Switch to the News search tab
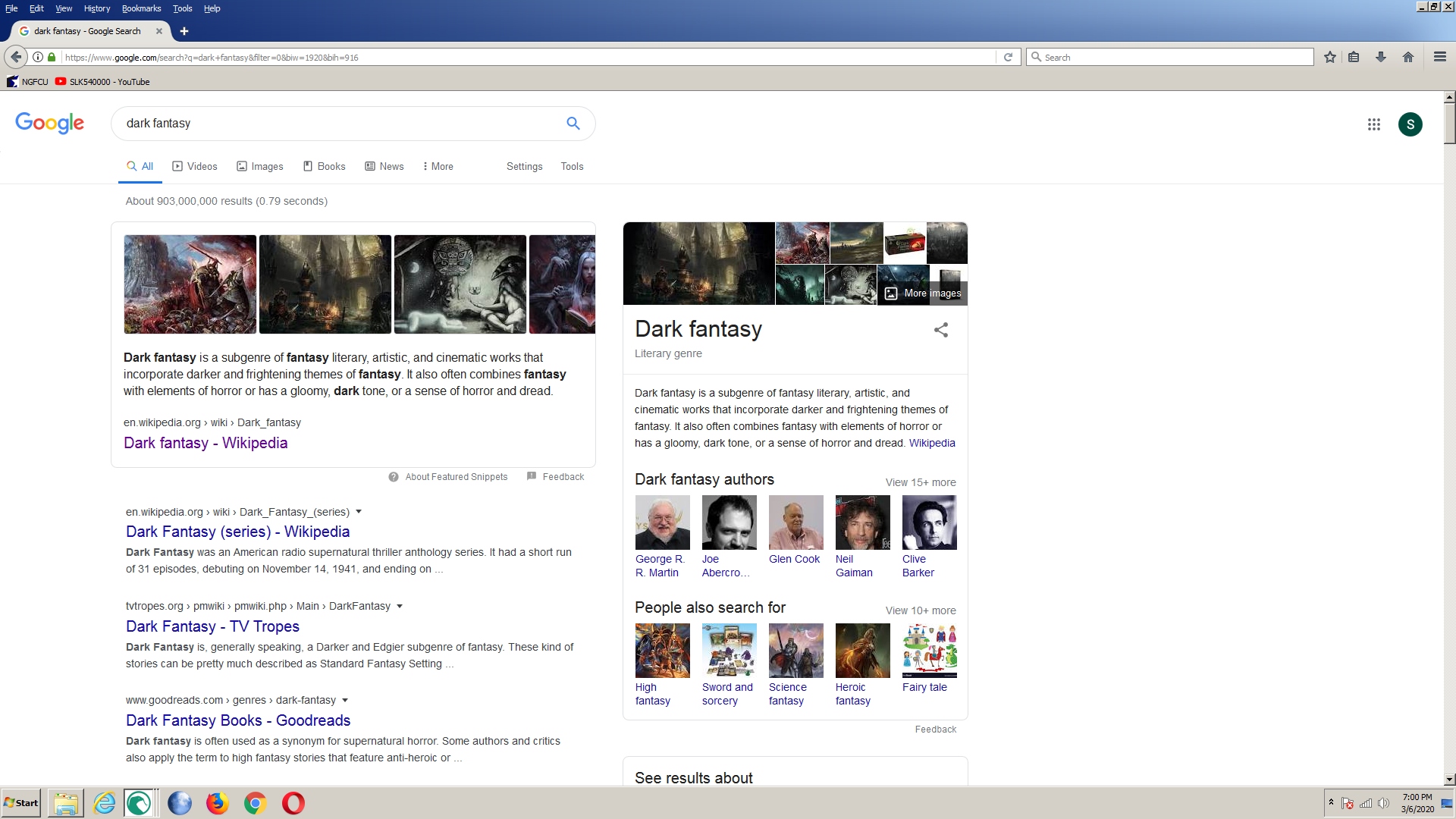1456x819 pixels. [x=384, y=166]
